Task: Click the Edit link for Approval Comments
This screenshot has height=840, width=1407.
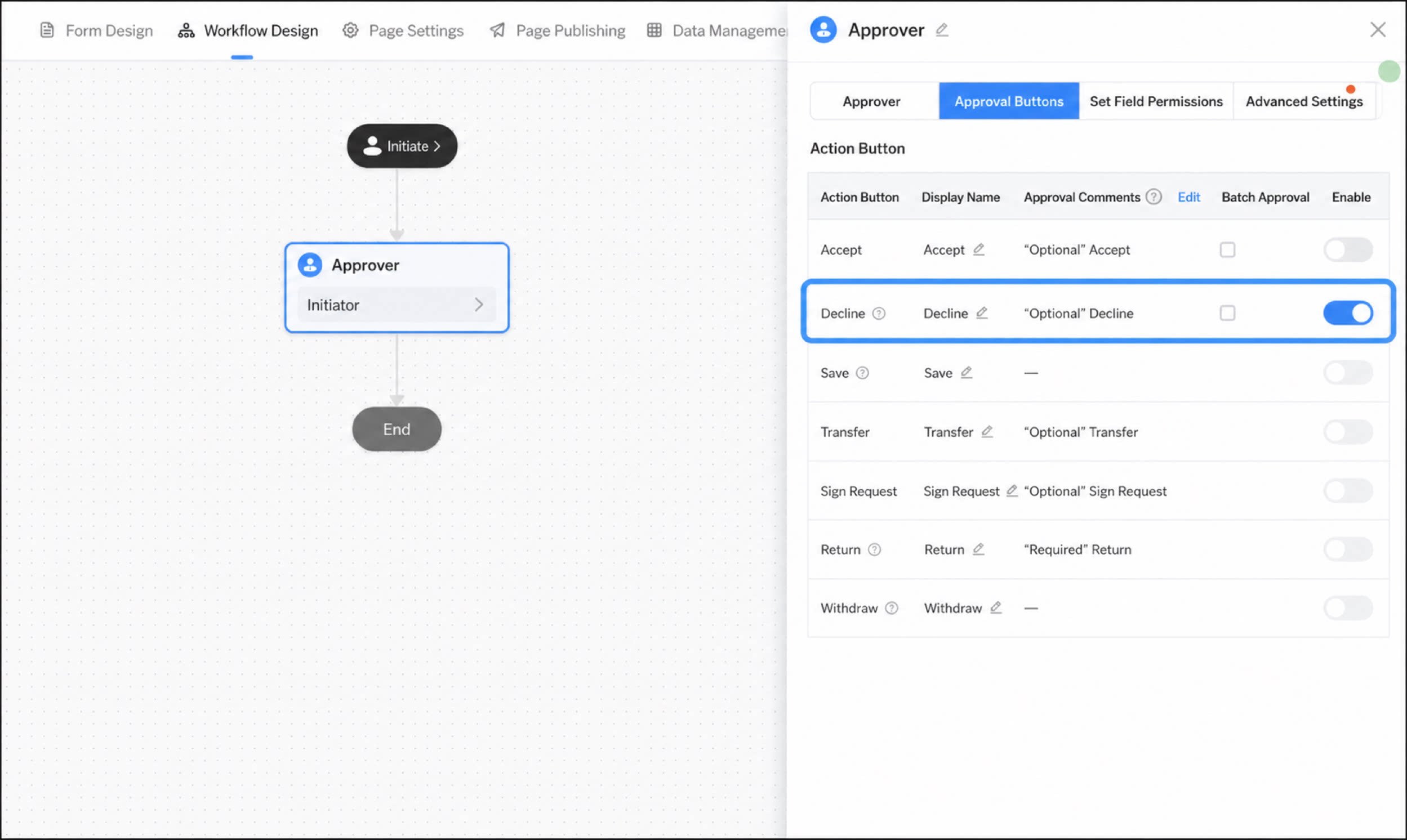Action: (x=1188, y=197)
